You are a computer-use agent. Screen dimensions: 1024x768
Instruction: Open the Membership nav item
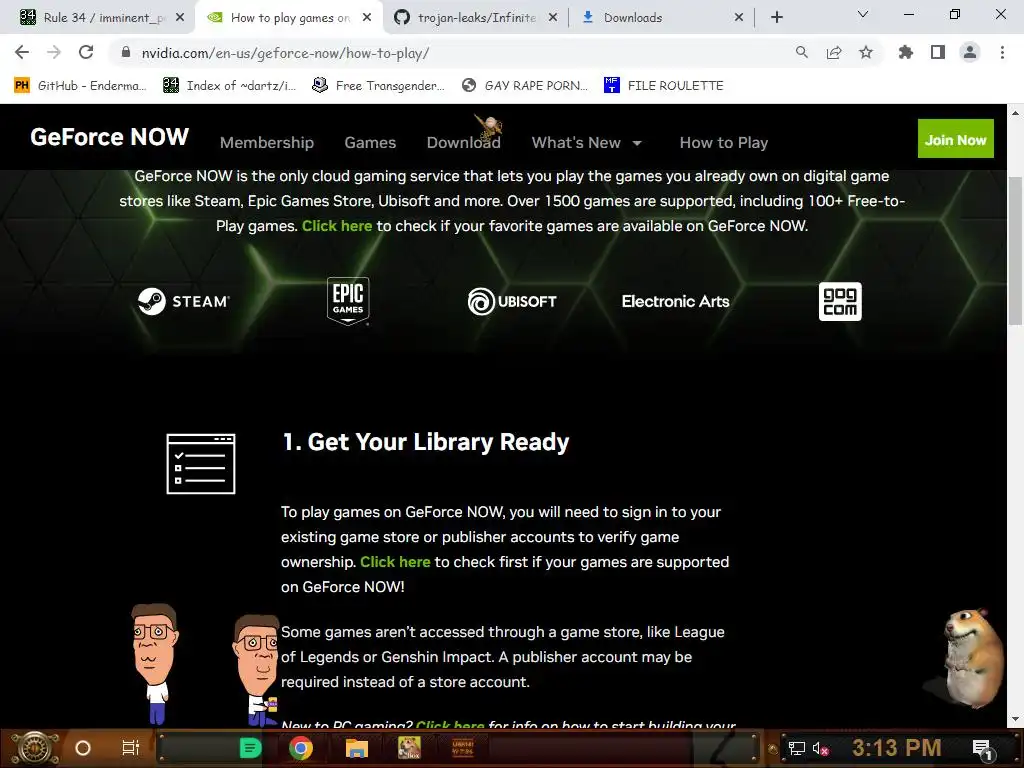[266, 142]
